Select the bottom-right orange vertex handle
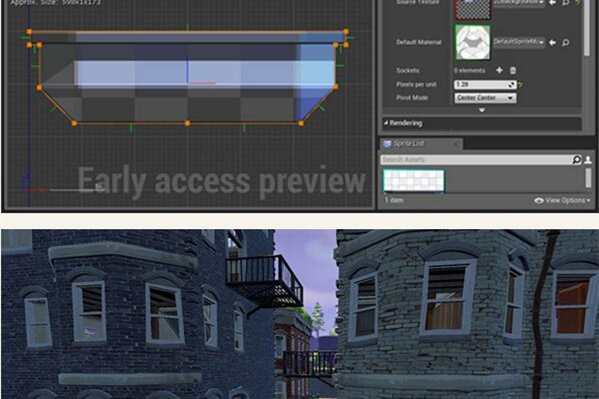Image resolution: width=599 pixels, height=399 pixels. [301, 123]
